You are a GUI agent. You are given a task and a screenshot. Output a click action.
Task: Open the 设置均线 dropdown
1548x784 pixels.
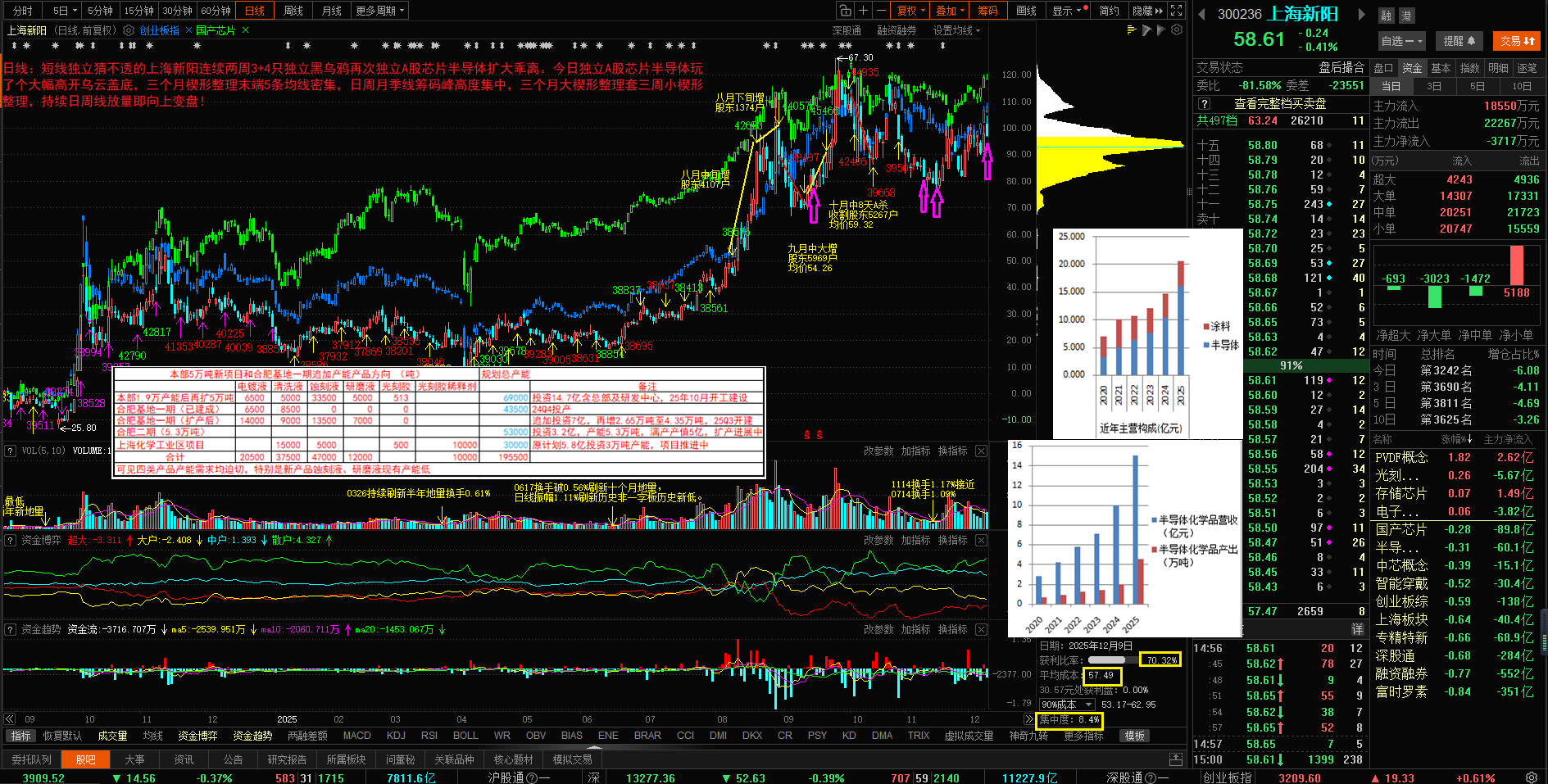coord(956,30)
